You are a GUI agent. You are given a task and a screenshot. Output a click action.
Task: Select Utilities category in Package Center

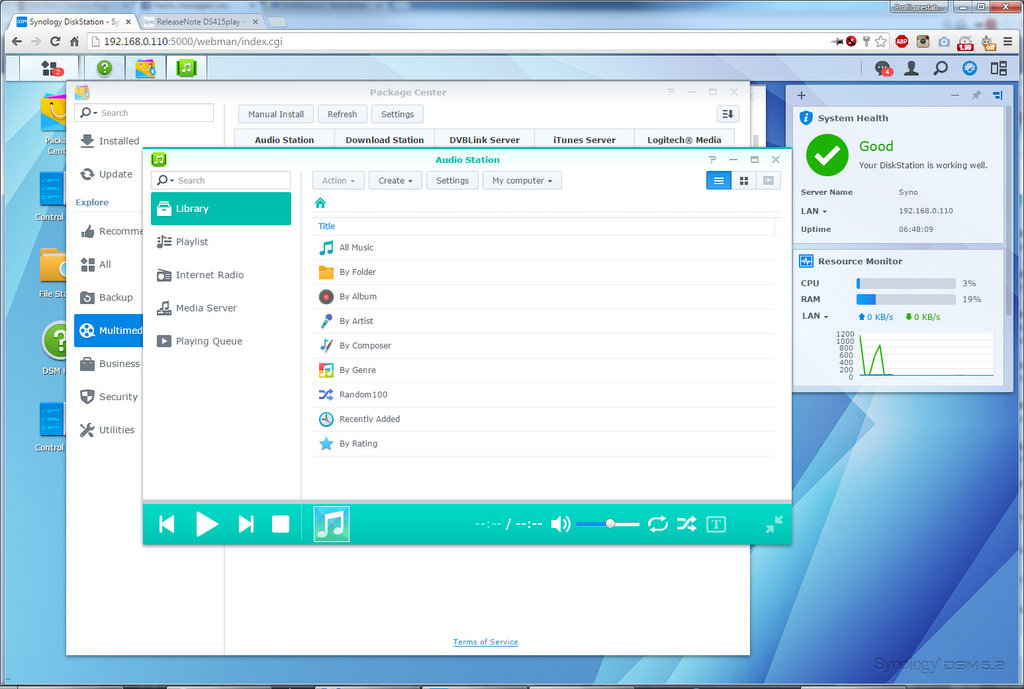coord(110,430)
